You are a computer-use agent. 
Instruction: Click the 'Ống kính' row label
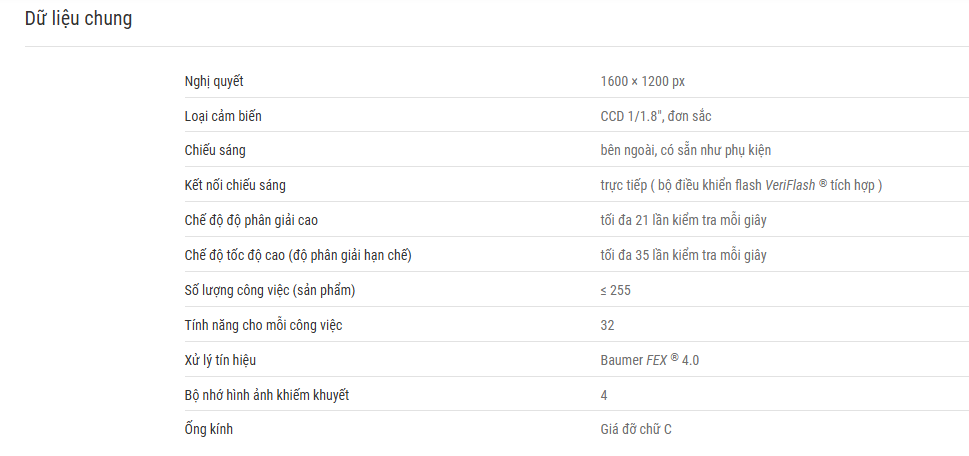(209, 429)
